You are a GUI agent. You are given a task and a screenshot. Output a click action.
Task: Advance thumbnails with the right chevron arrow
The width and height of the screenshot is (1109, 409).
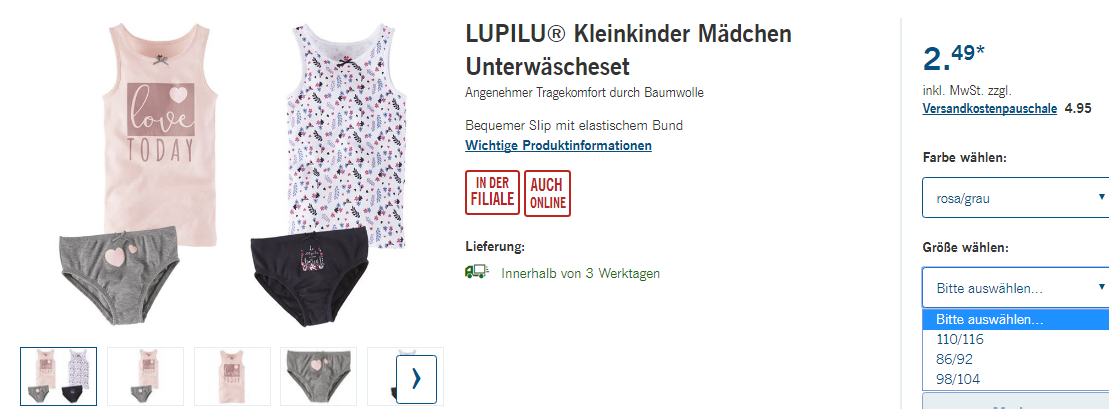click(x=416, y=379)
